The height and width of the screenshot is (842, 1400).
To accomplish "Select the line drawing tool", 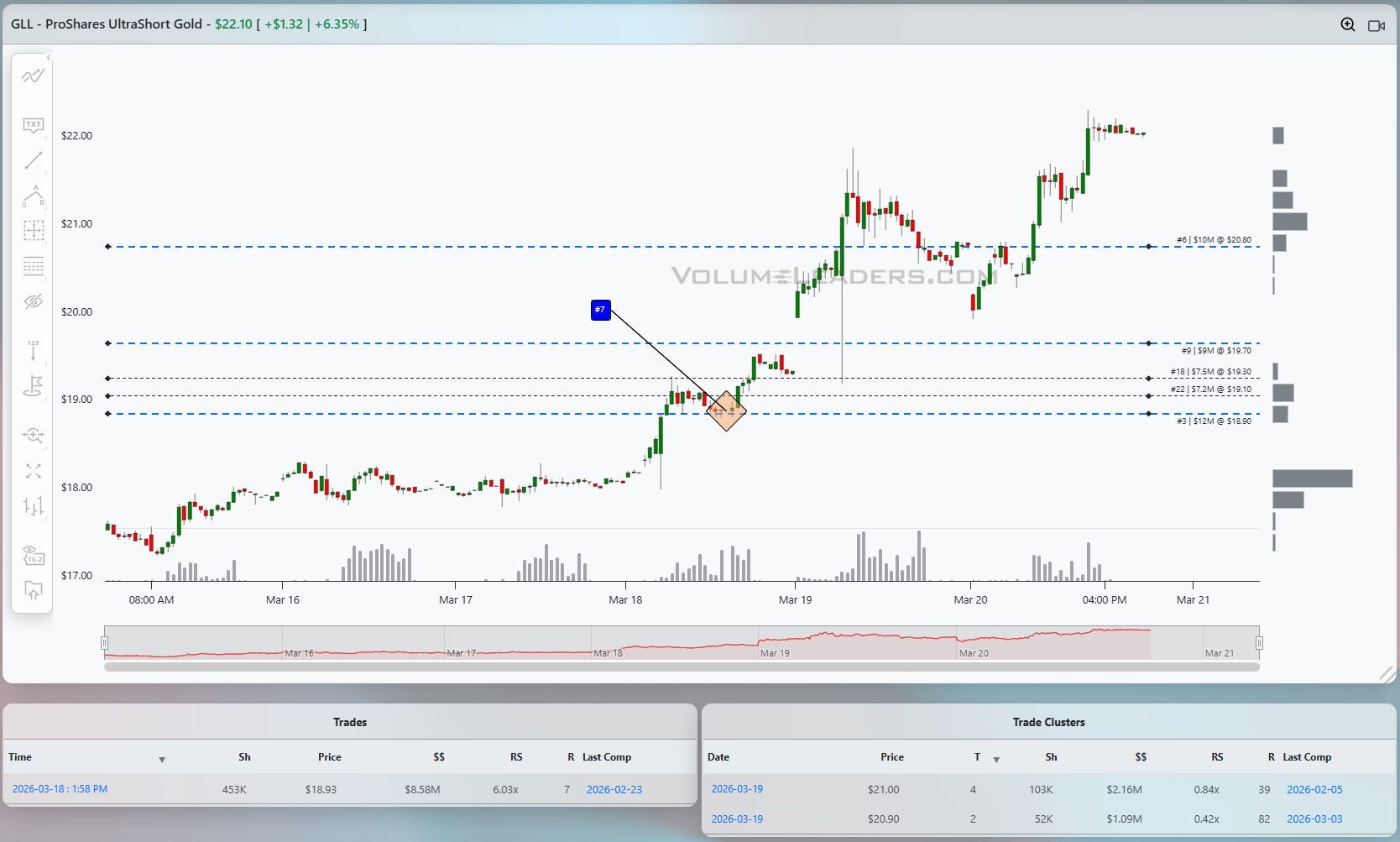I will tap(33, 160).
